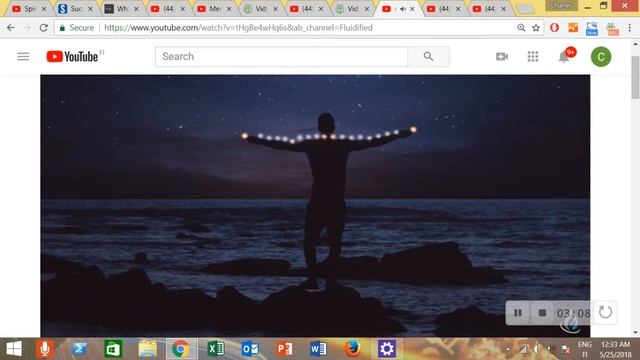Click the scrollbar down arrow
640x360 pixels.
pos(636,333)
